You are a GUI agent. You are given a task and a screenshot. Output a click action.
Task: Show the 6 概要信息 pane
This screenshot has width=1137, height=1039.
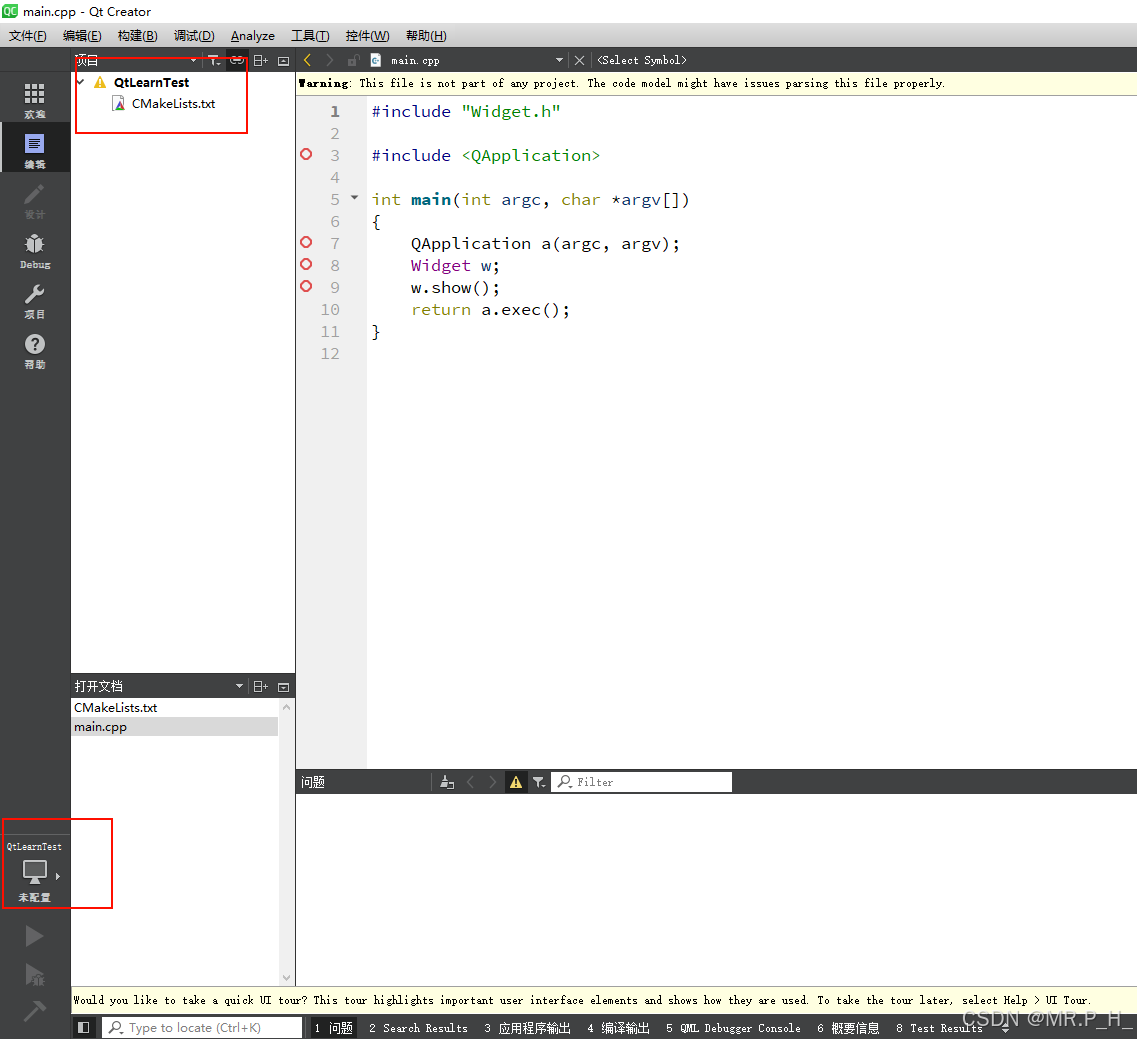pos(848,1028)
